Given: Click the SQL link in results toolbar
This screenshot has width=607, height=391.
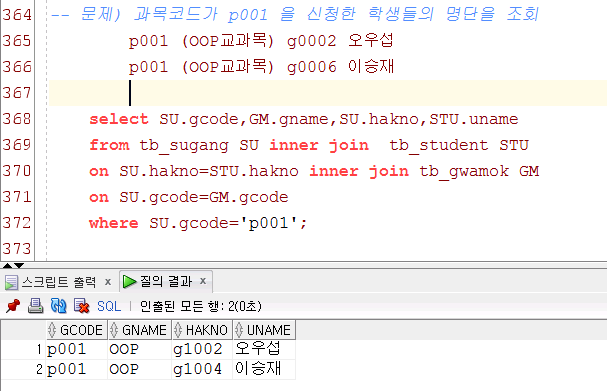Looking at the screenshot, I should click(109, 306).
